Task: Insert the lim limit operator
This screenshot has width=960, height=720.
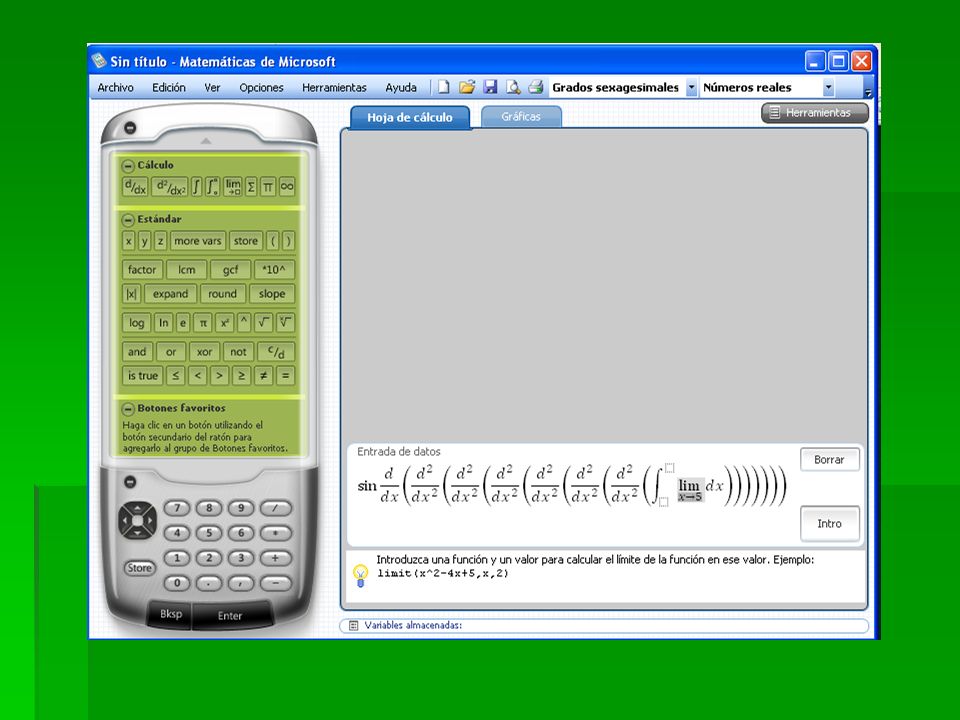Action: (233, 187)
